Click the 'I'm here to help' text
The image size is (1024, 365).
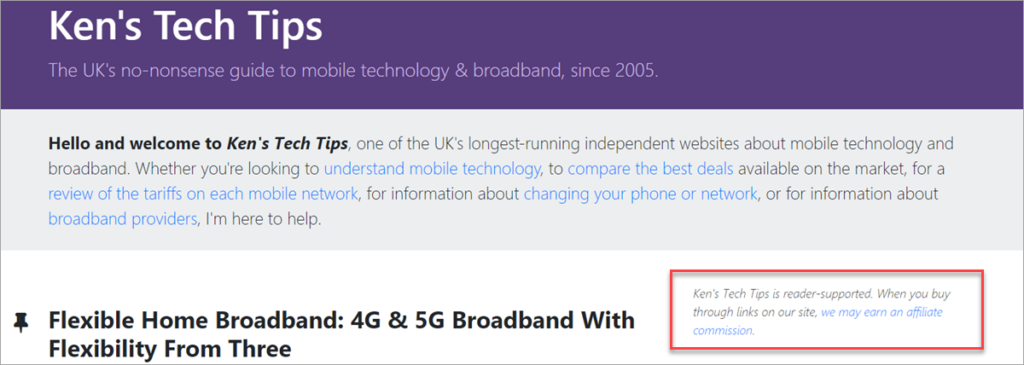pos(263,219)
